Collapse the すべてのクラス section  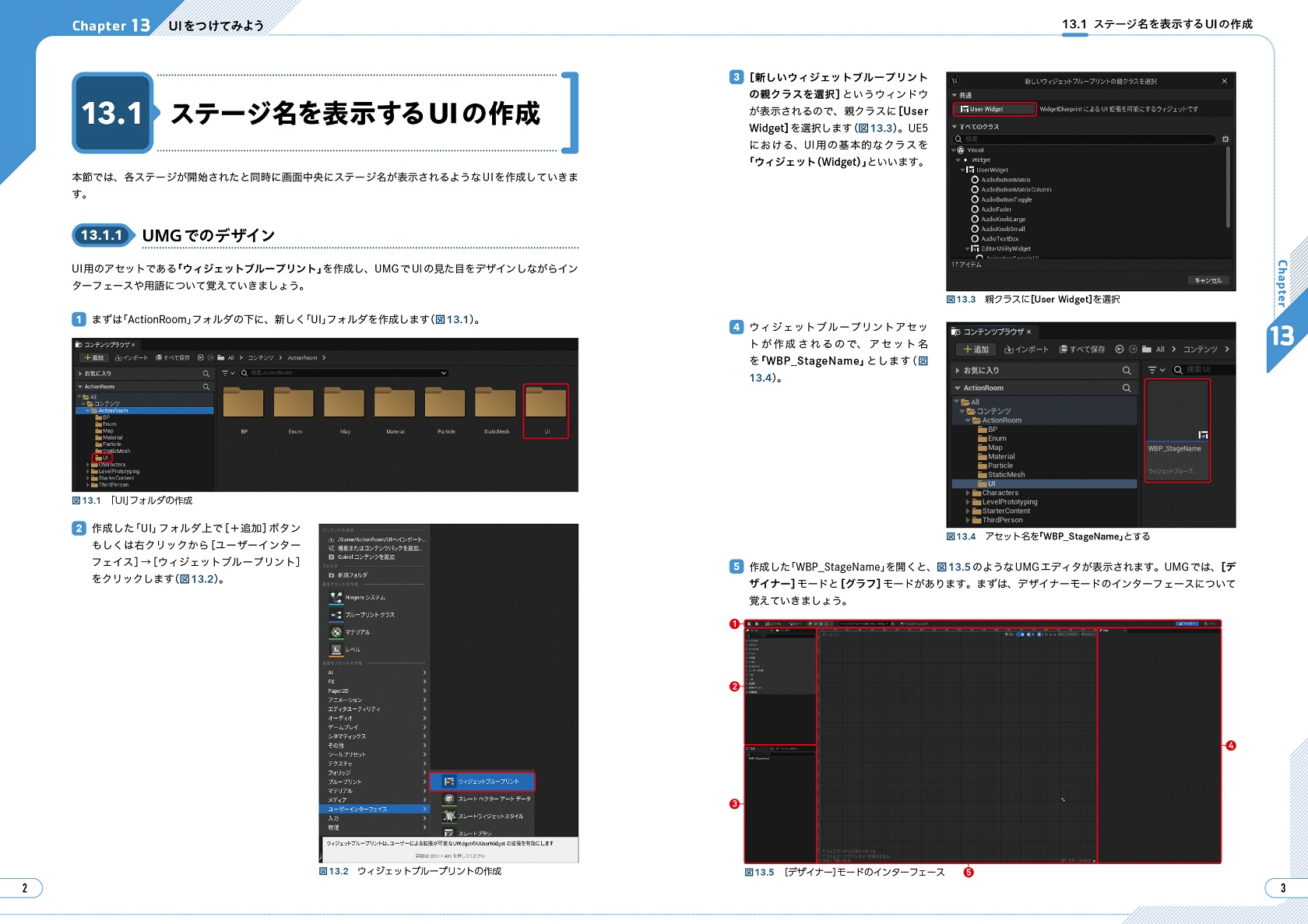(x=955, y=127)
